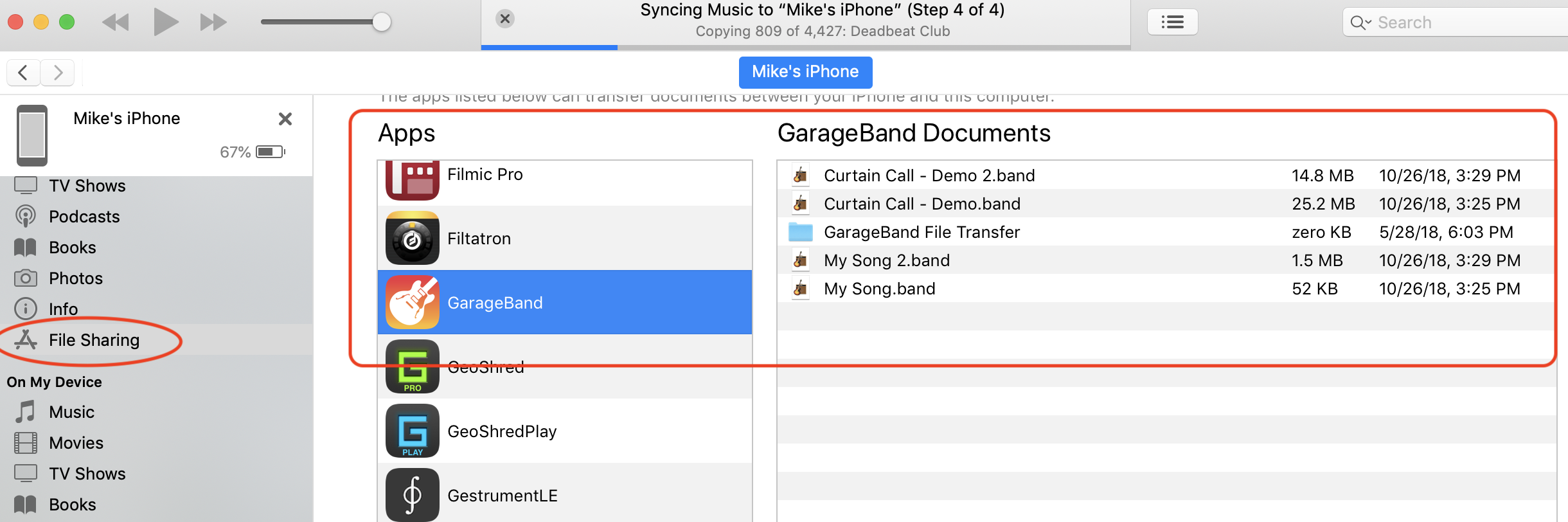Open TV Shows under On My Device
This screenshot has height=522, width=1568.
pyautogui.click(x=156, y=473)
